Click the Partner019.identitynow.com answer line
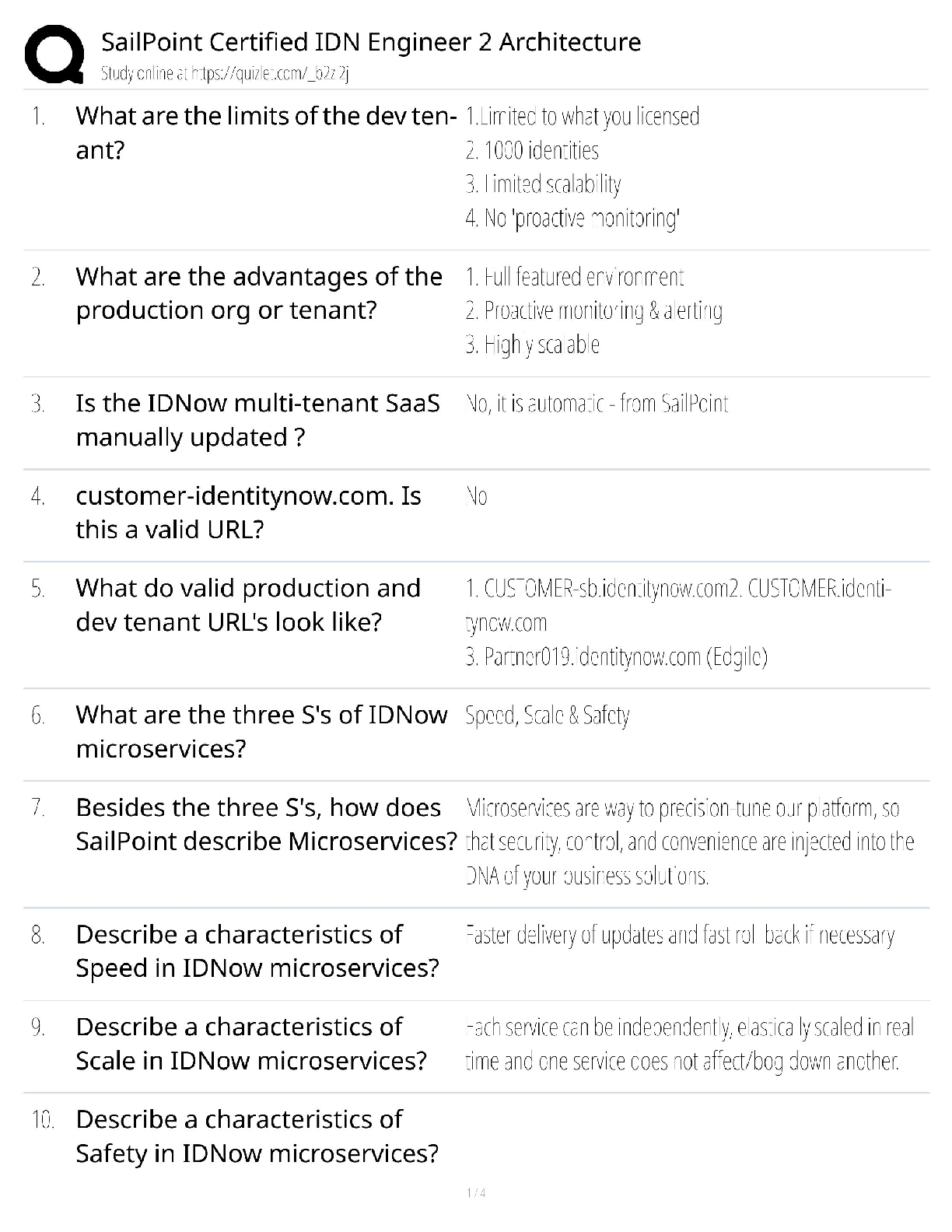The image size is (952, 1232). (616, 657)
